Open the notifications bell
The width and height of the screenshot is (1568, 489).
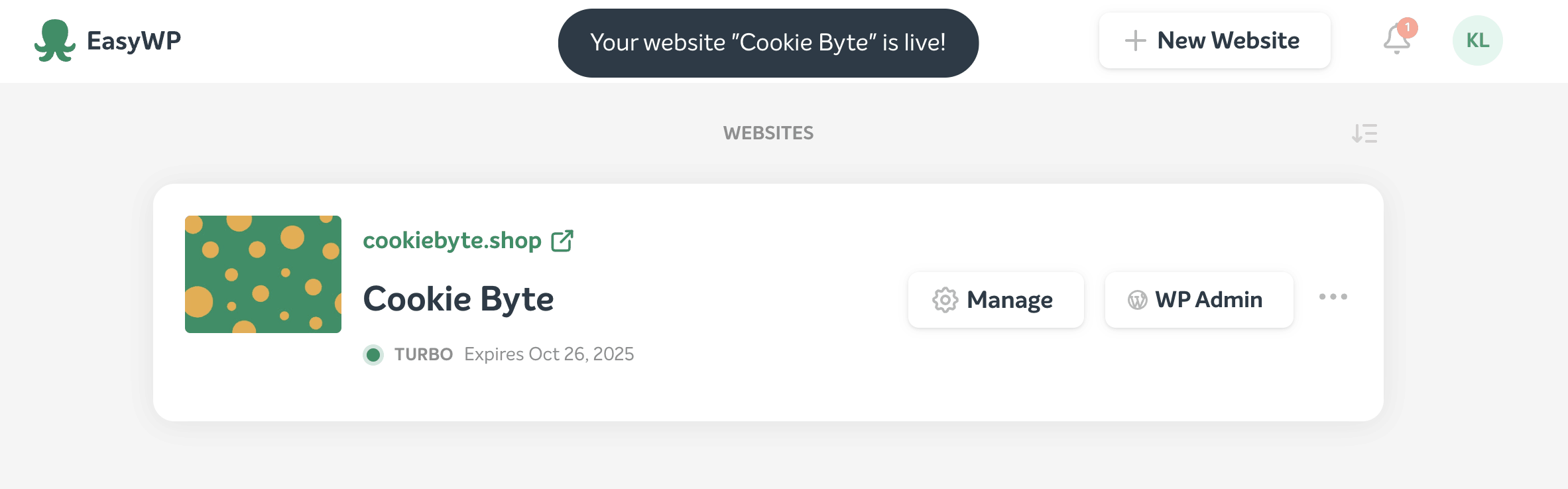(x=1396, y=42)
